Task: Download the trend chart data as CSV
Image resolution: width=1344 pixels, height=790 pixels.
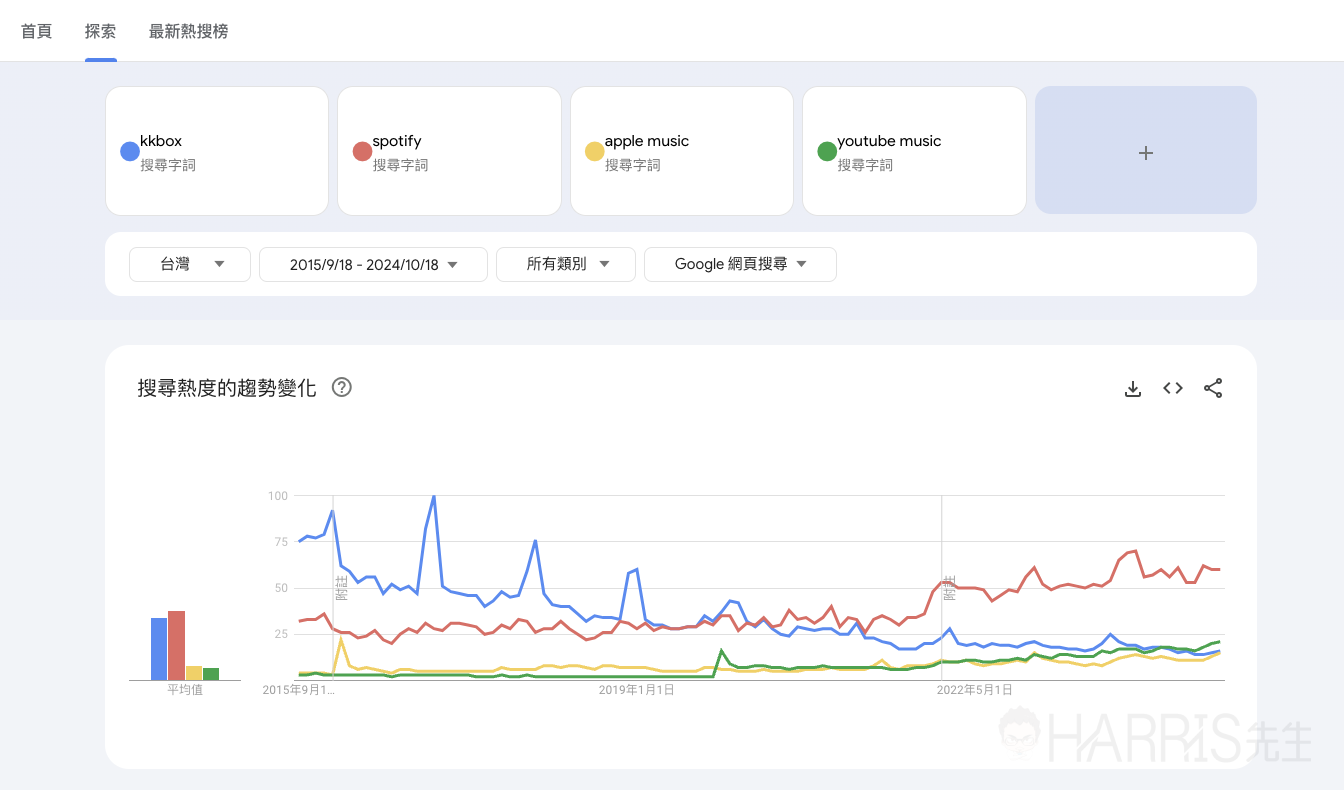Action: point(1133,389)
